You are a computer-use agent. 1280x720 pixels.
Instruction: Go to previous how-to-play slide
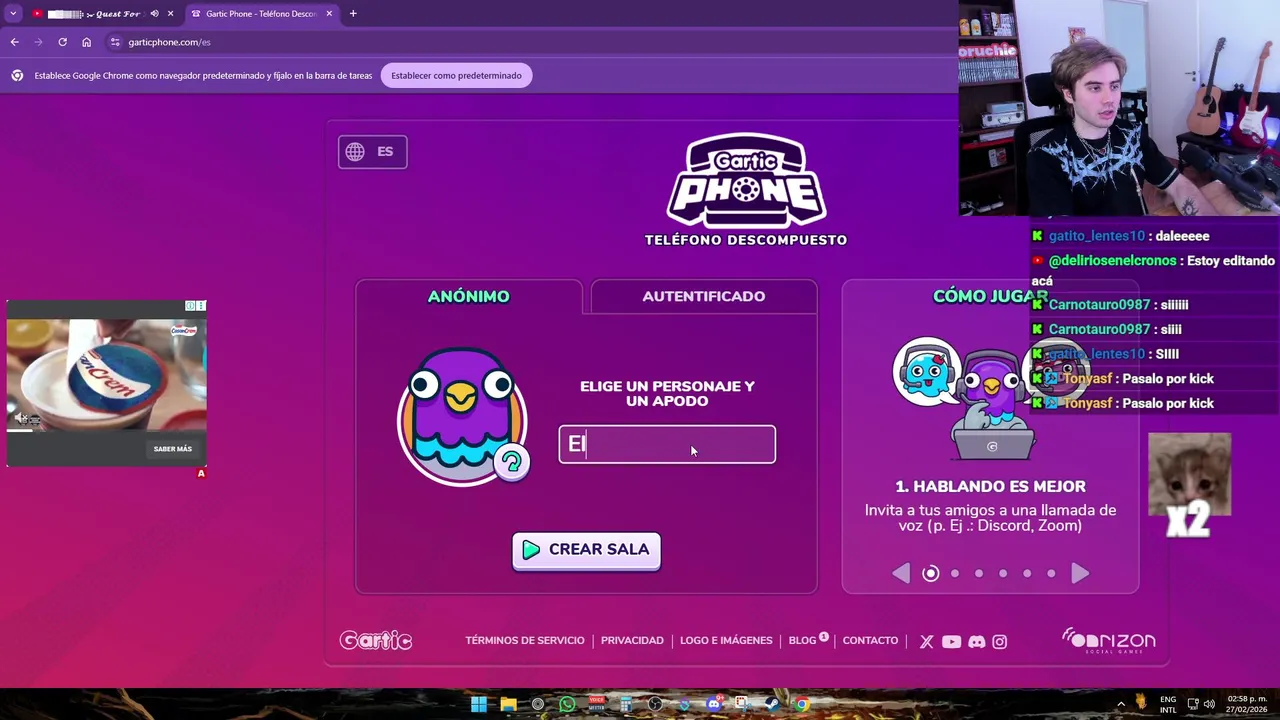901,573
